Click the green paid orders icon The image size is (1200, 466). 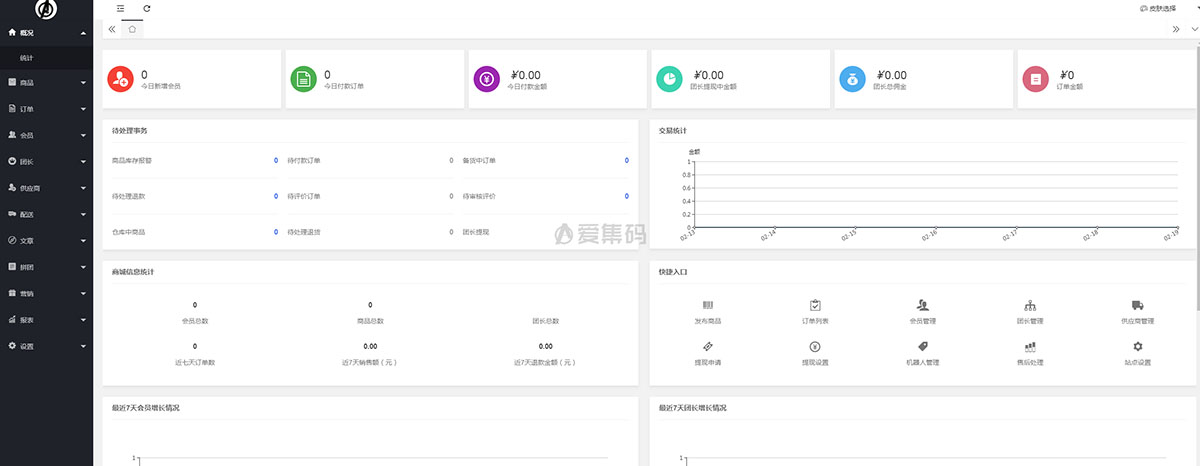[303, 79]
